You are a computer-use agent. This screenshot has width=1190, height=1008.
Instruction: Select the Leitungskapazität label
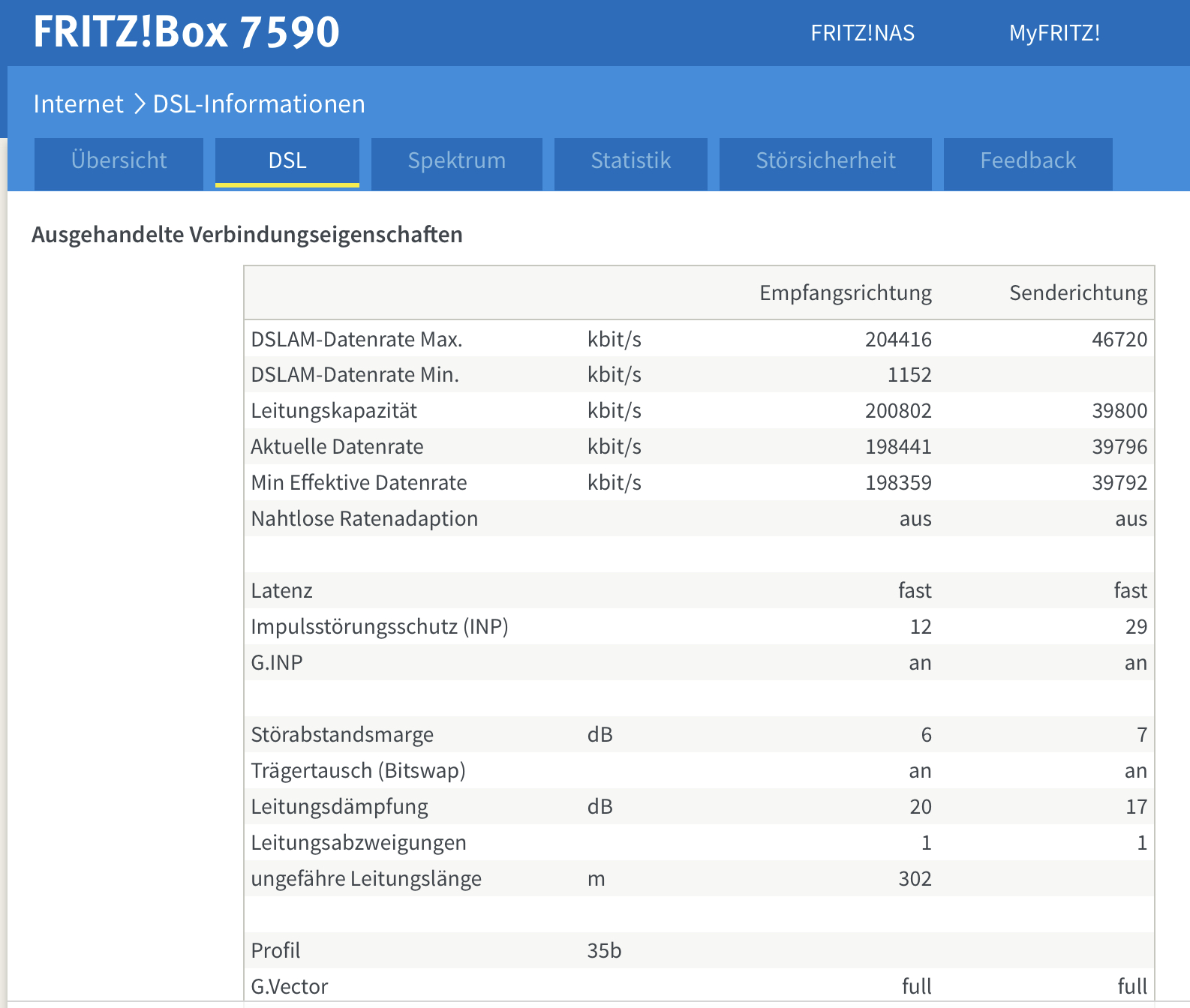click(x=334, y=411)
